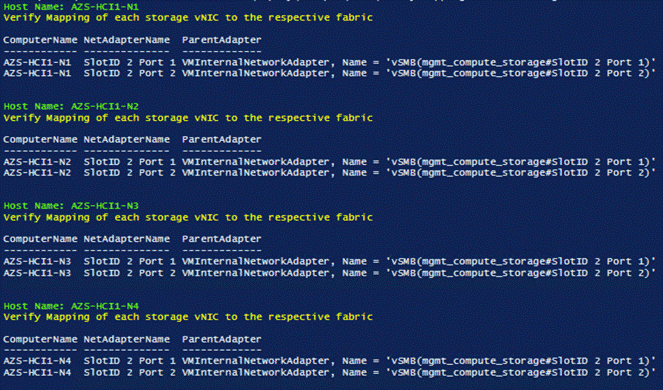Click the 'Host Name: AZS-HCI1-N2' header text
Viewport: 663px width, 390px height.
71,106
